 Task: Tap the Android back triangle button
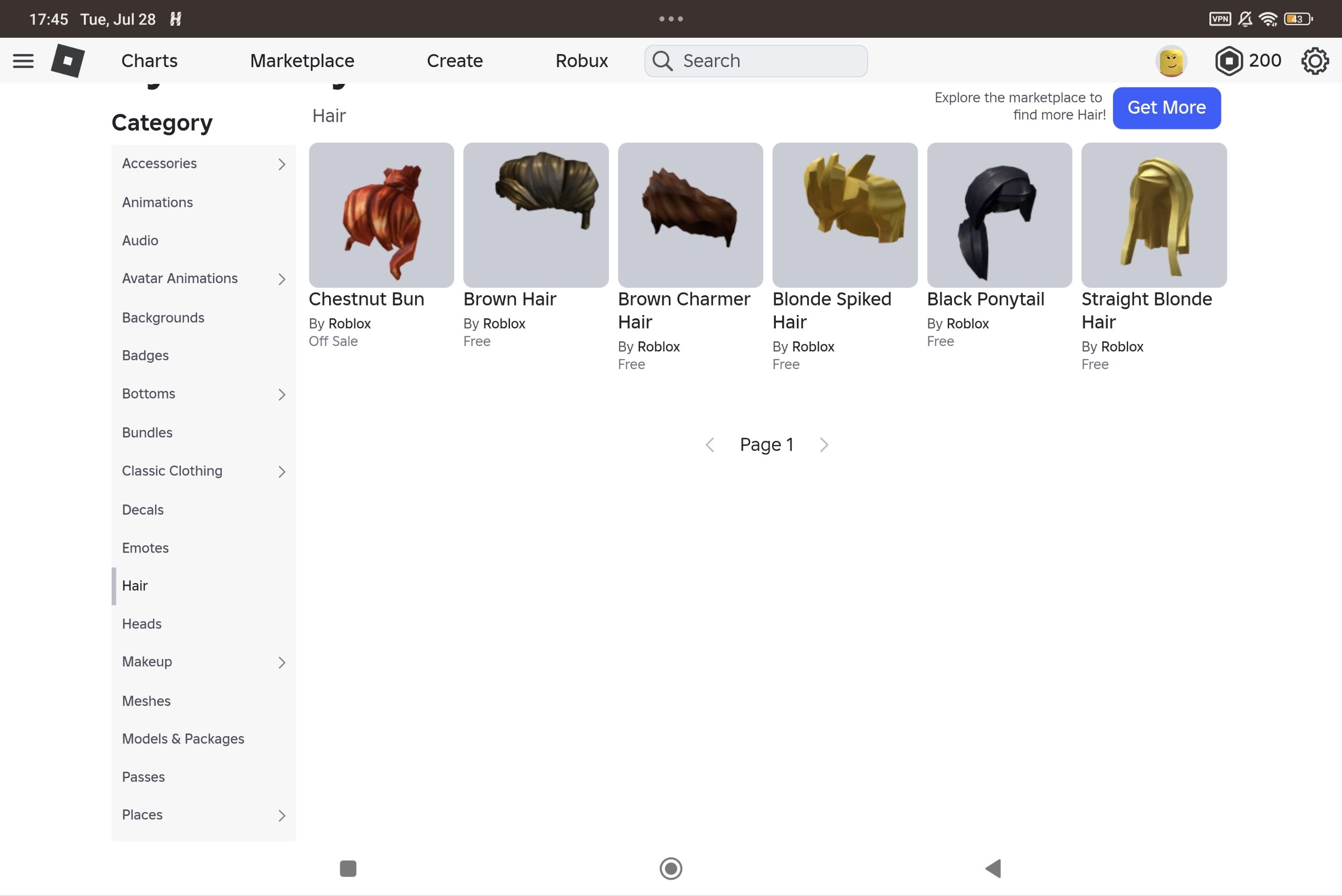993,868
